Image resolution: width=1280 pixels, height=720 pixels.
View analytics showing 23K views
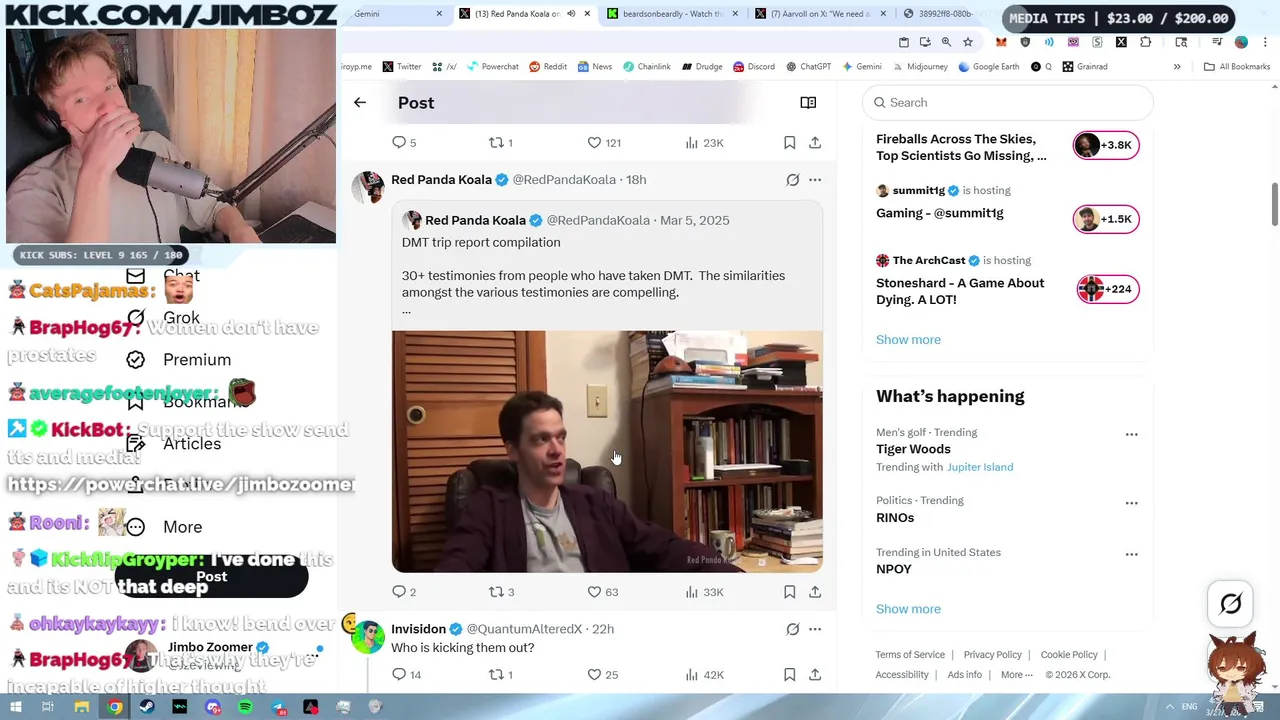coord(704,143)
